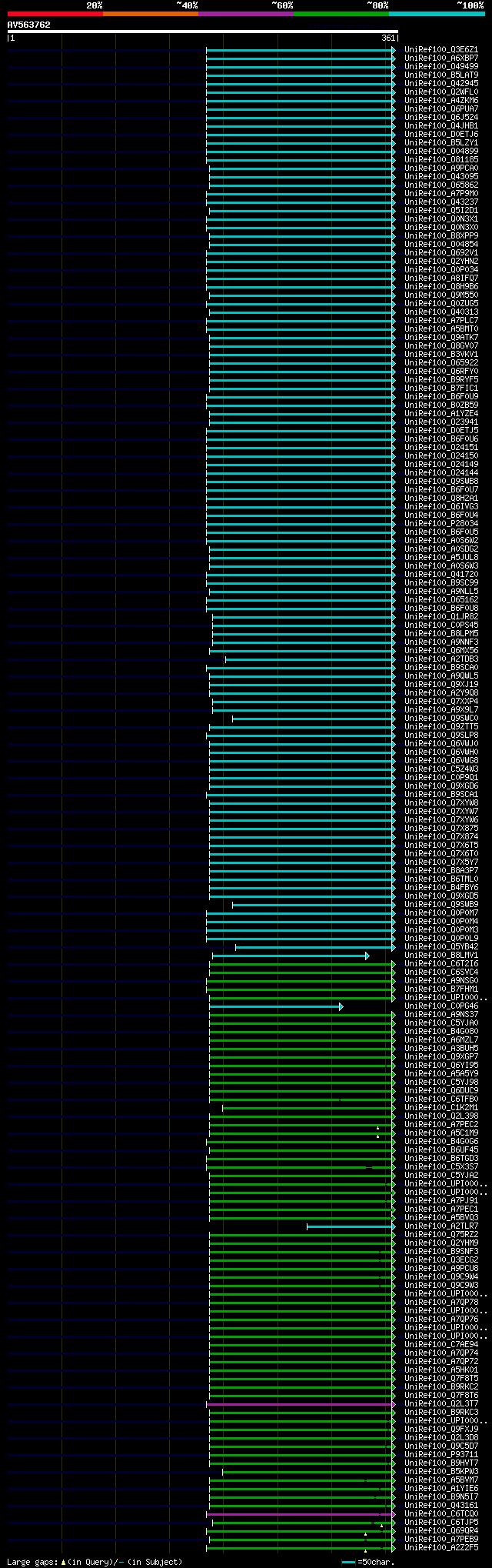Viewport: 492px width, 1568px height.
Task: Open hit UniRef100_D0ETJ6
Action: tap(441, 134)
